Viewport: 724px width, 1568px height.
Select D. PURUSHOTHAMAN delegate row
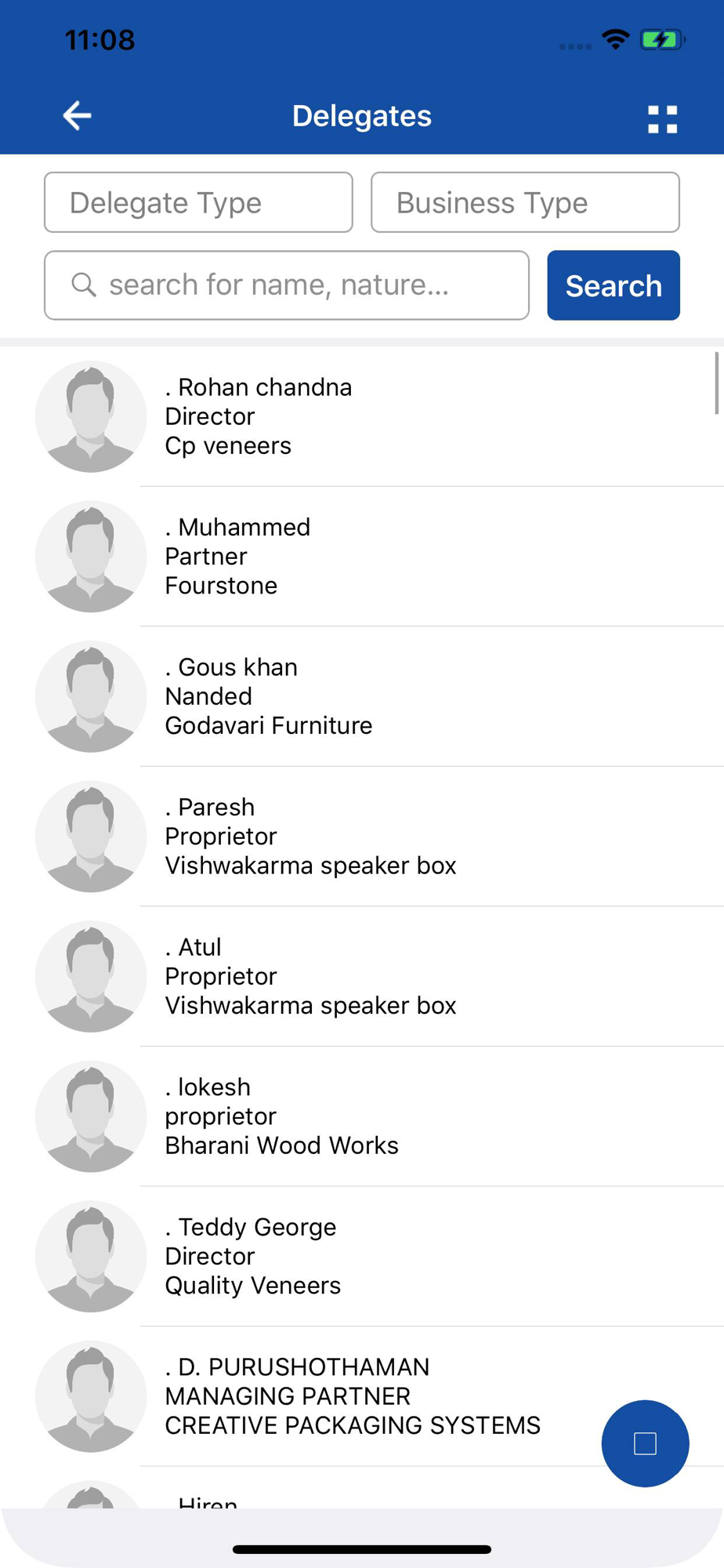[362, 1396]
